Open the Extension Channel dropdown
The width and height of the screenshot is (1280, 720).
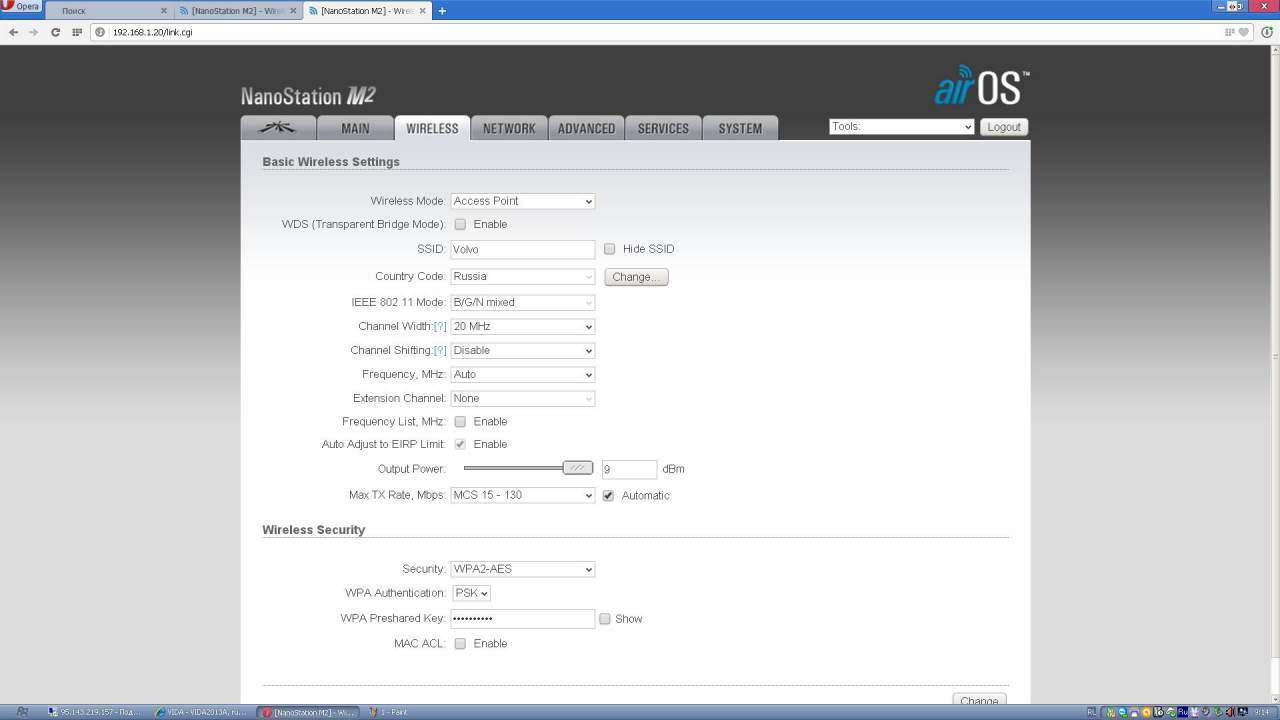click(523, 398)
